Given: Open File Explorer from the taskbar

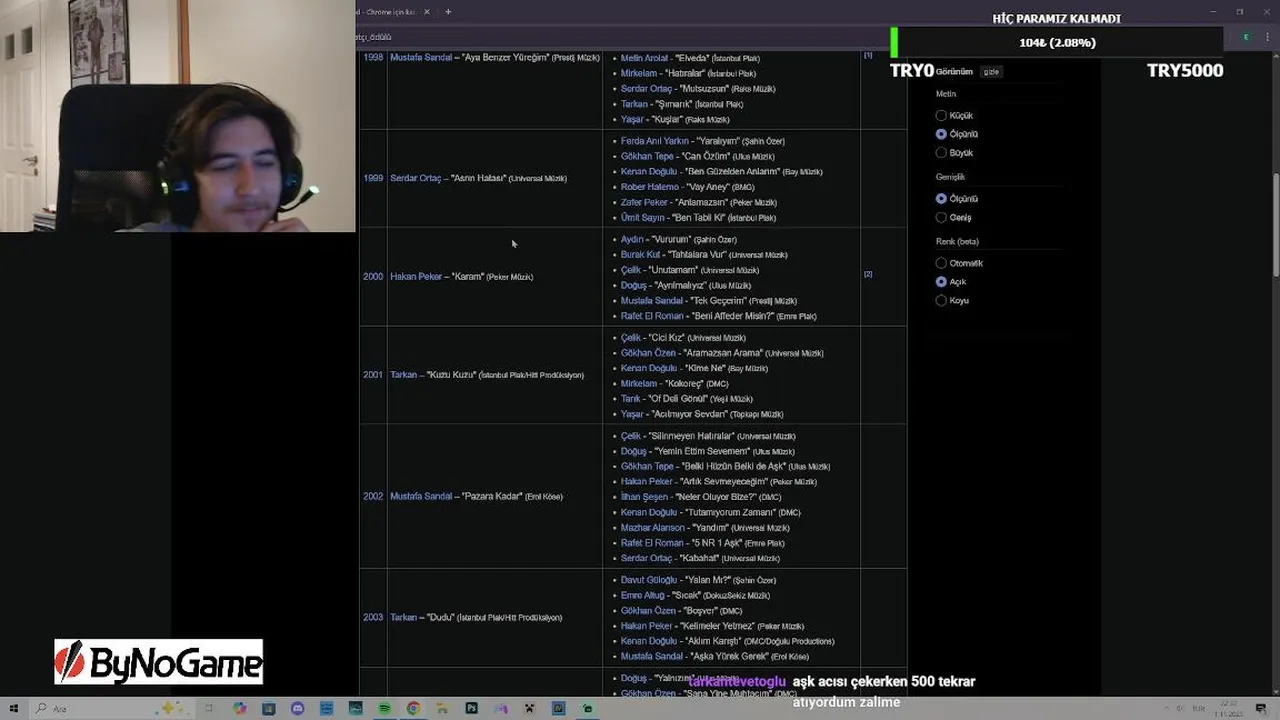Looking at the screenshot, I should (442, 708).
